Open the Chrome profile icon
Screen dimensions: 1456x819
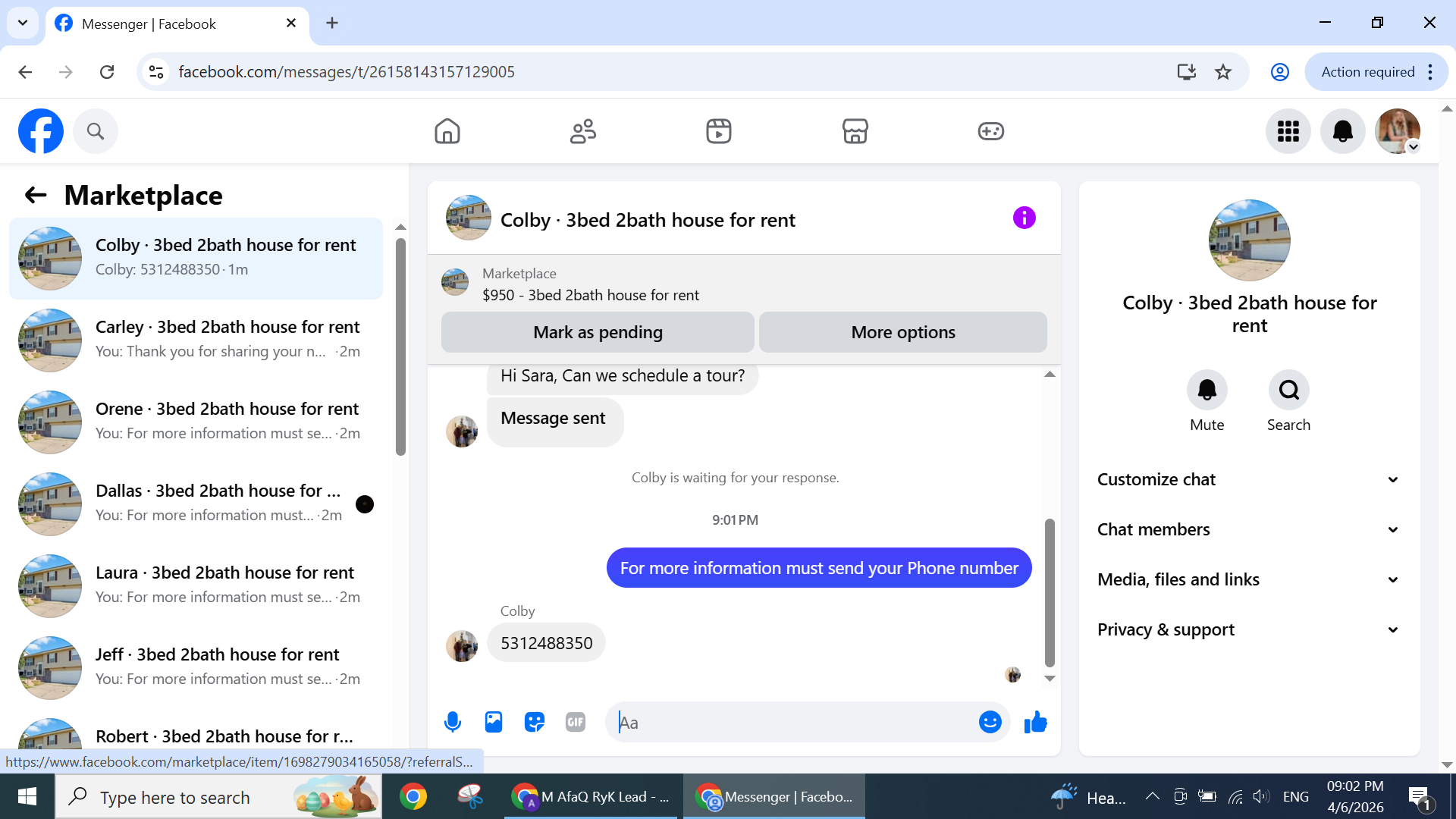coord(1280,72)
